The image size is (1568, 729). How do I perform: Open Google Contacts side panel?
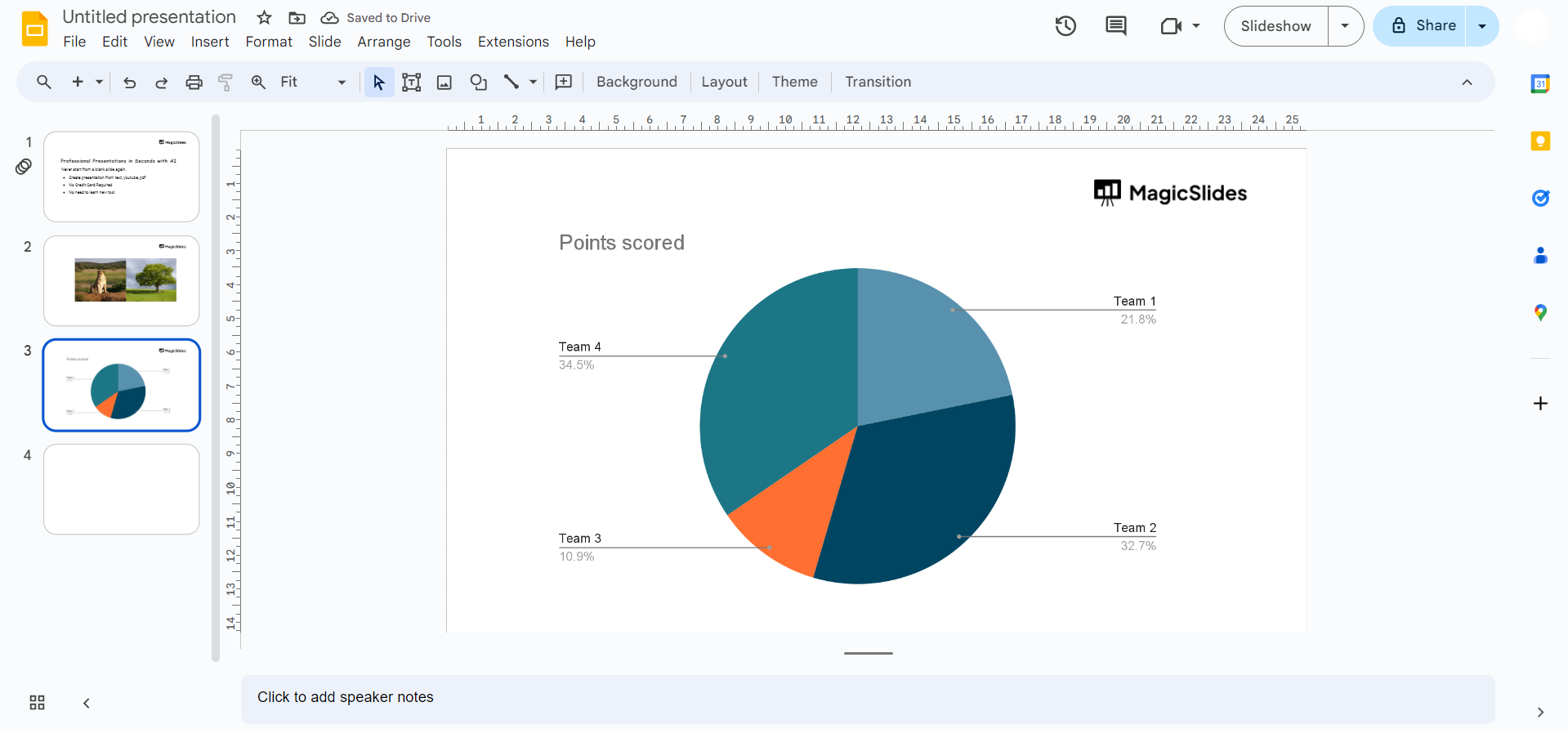tap(1540, 256)
